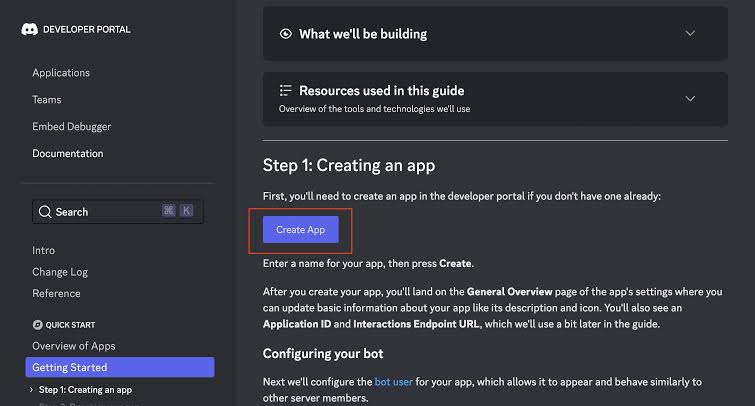Click the Command key badge in Search
This screenshot has width=755, height=406.
point(169,210)
